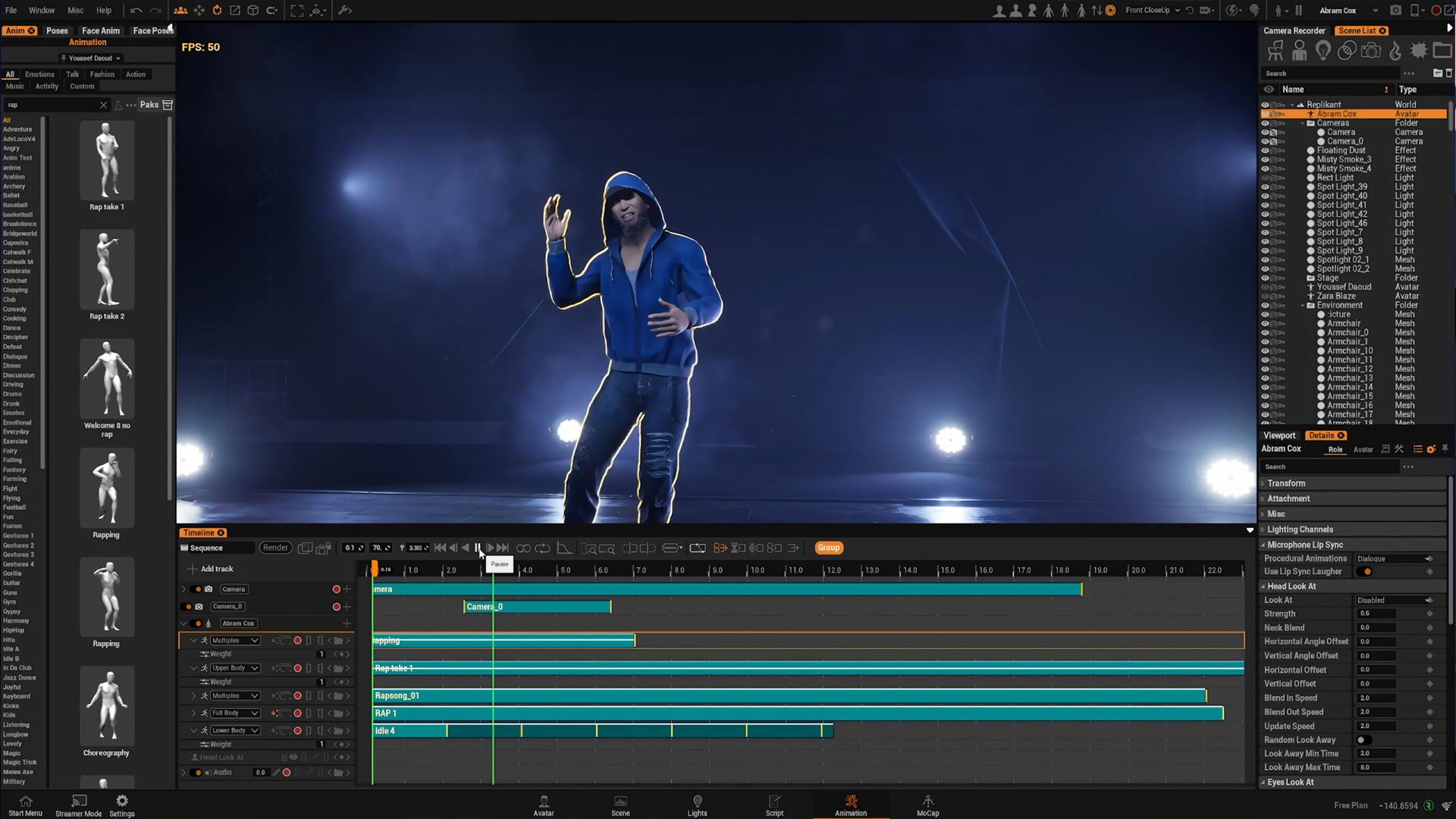This screenshot has width=1456, height=819.
Task: Expand the Transform section
Action: click(x=1353, y=484)
